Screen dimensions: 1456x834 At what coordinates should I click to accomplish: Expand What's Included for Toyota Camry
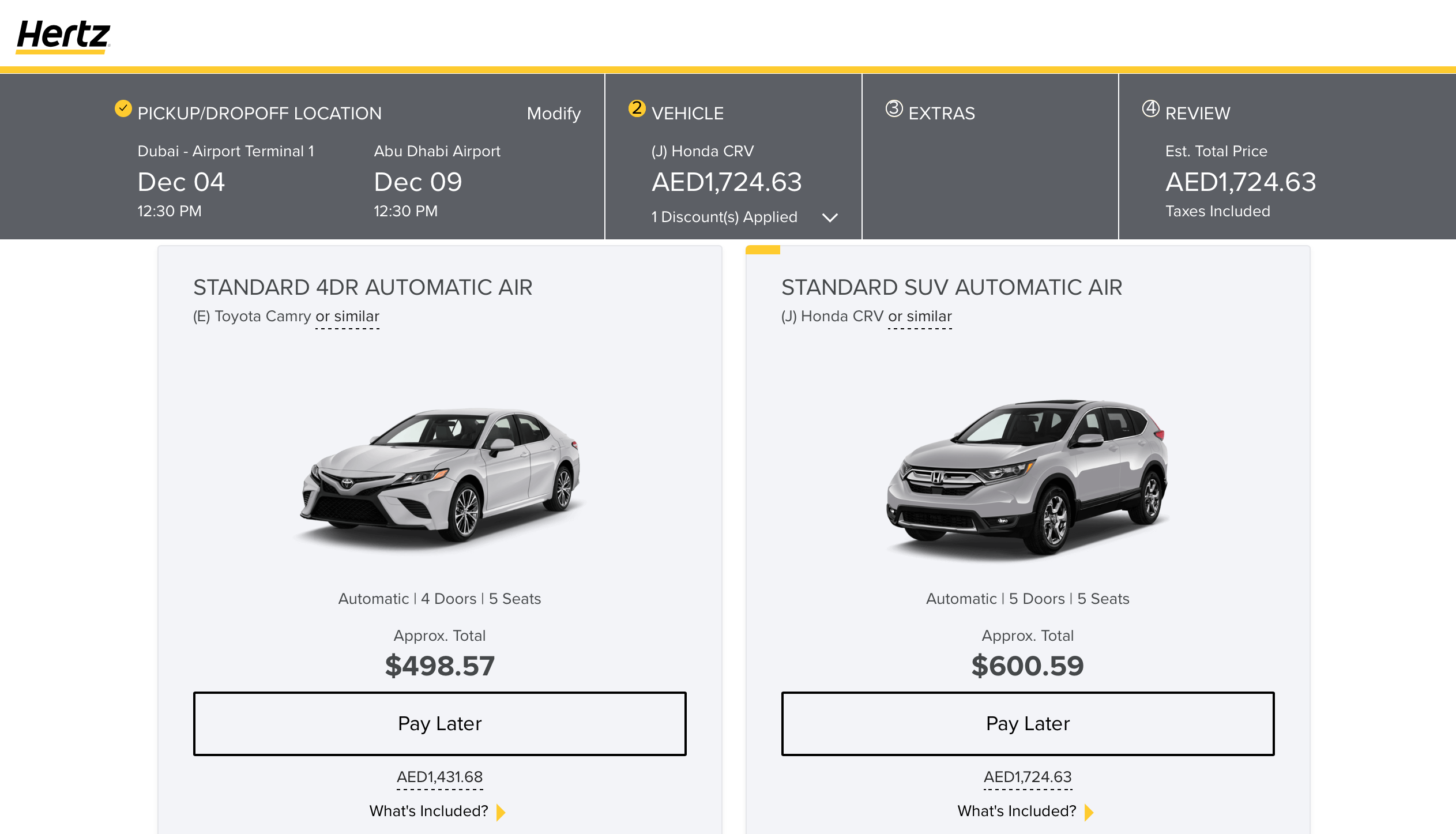(x=428, y=811)
